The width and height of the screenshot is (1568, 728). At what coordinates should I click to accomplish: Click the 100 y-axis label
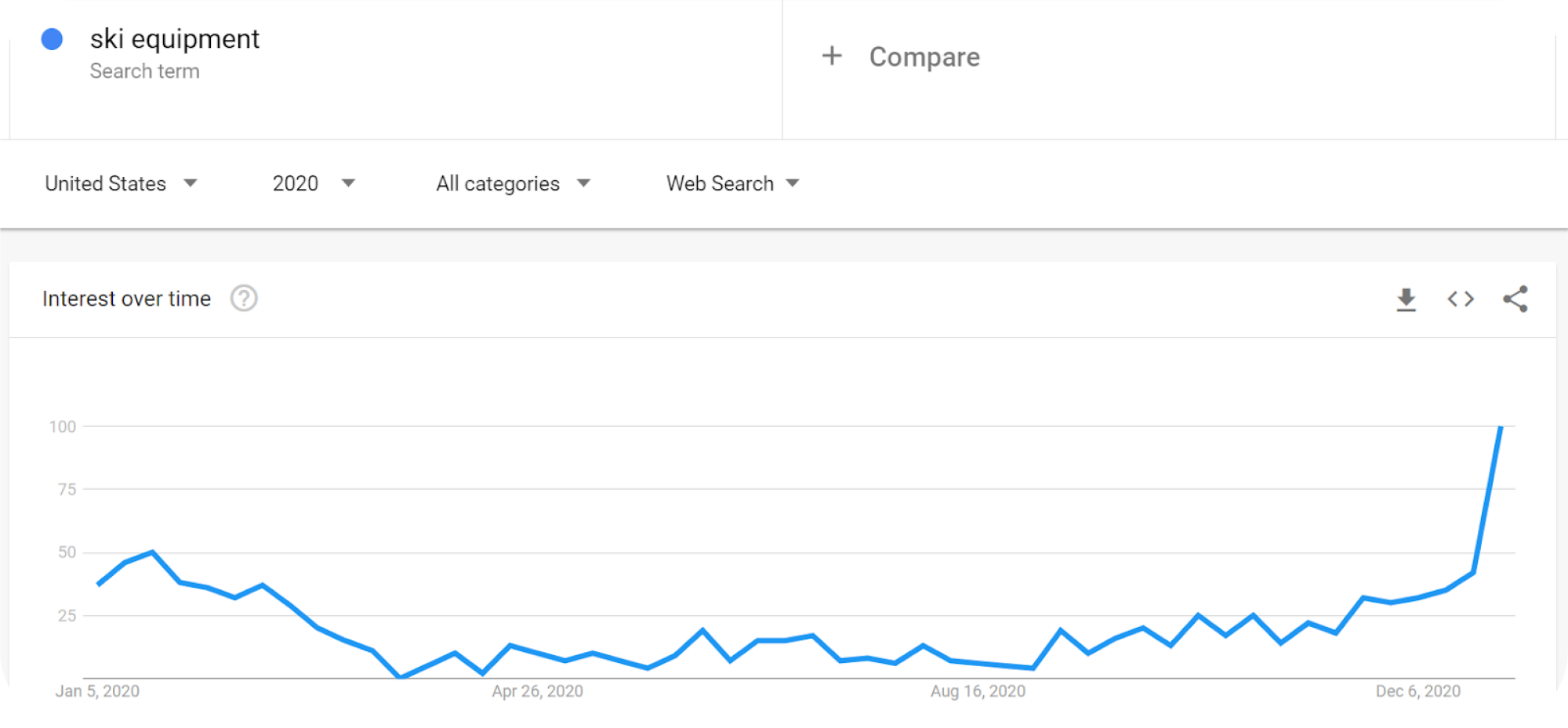click(63, 427)
